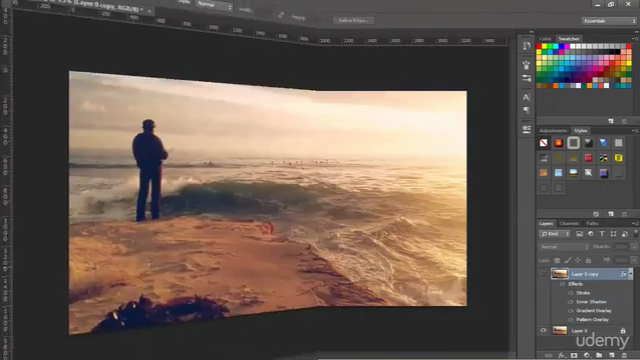Switch to the Styles tab
This screenshot has height=360, width=640.
coord(580,131)
